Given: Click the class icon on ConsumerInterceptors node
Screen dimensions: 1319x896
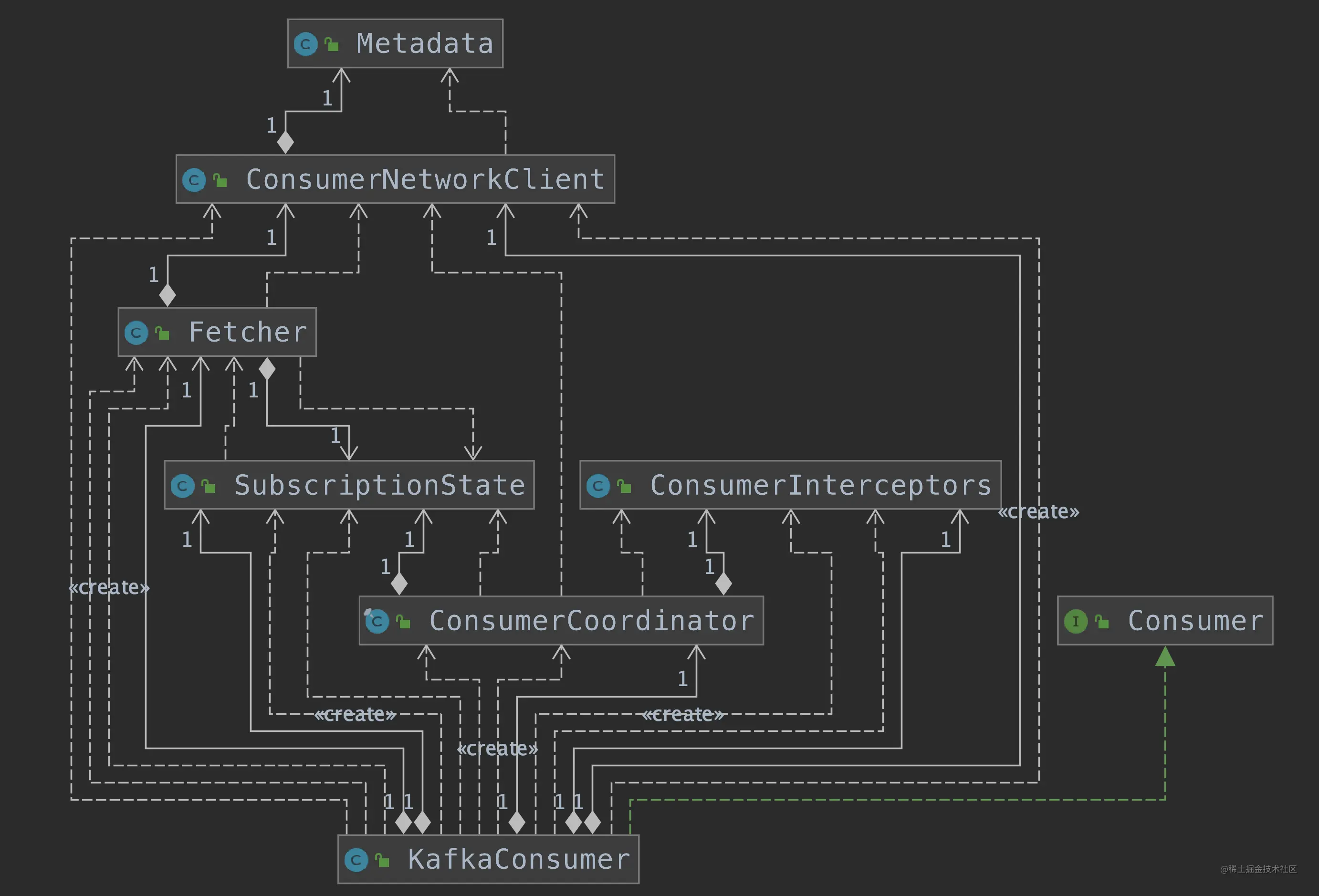Looking at the screenshot, I should [598, 486].
